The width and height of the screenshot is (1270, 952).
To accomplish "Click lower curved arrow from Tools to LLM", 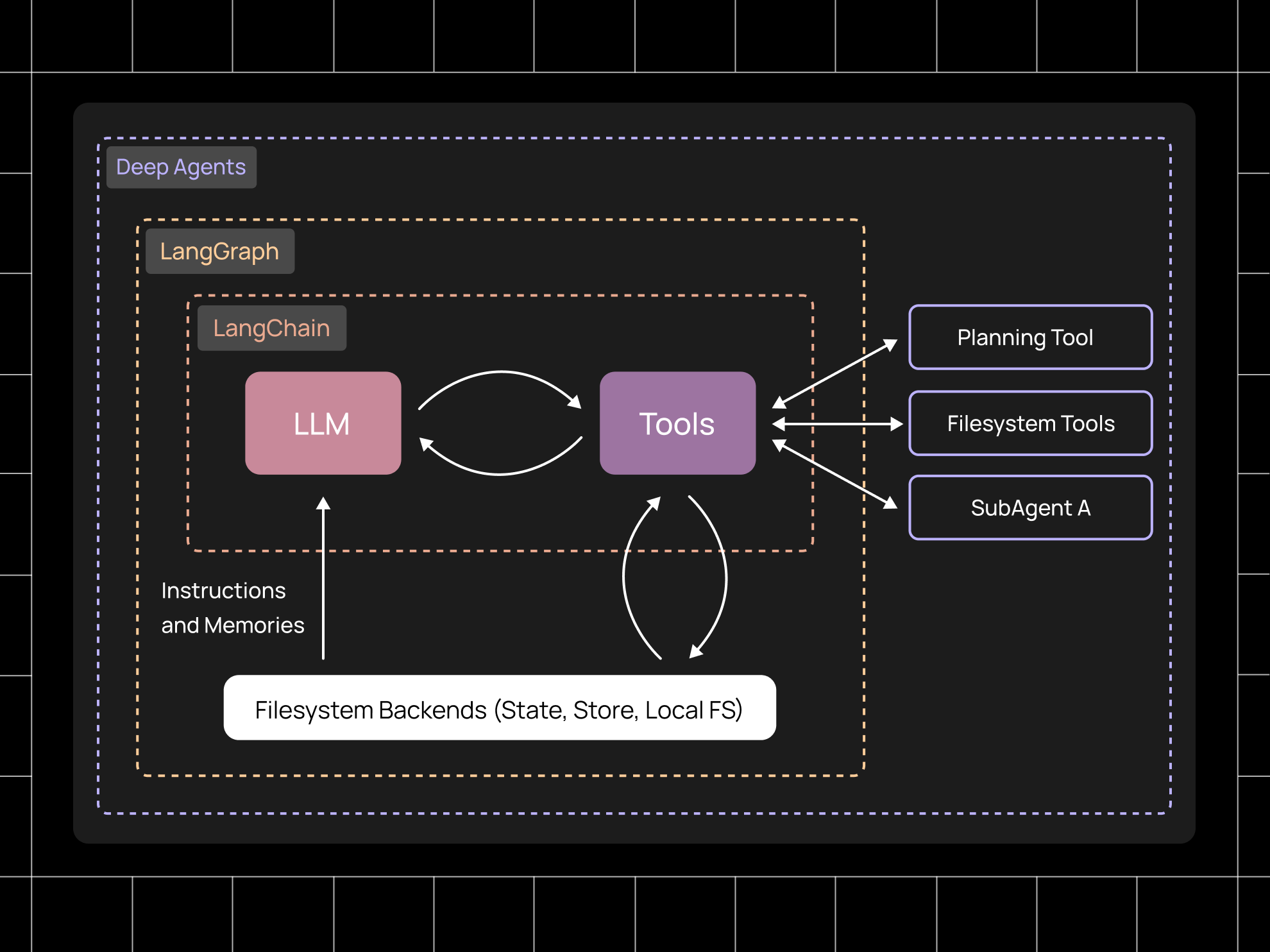I will (x=500, y=474).
